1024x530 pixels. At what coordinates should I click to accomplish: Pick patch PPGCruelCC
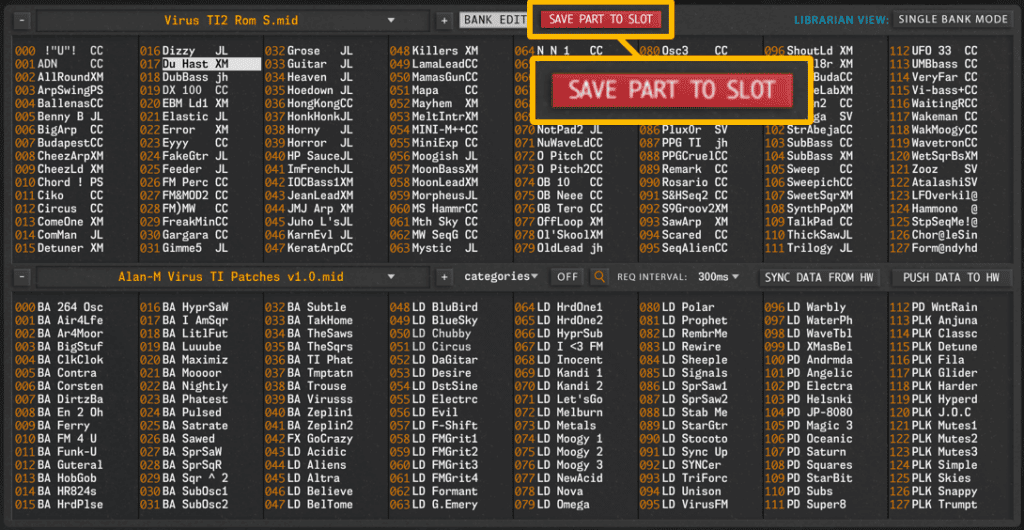(x=684, y=156)
